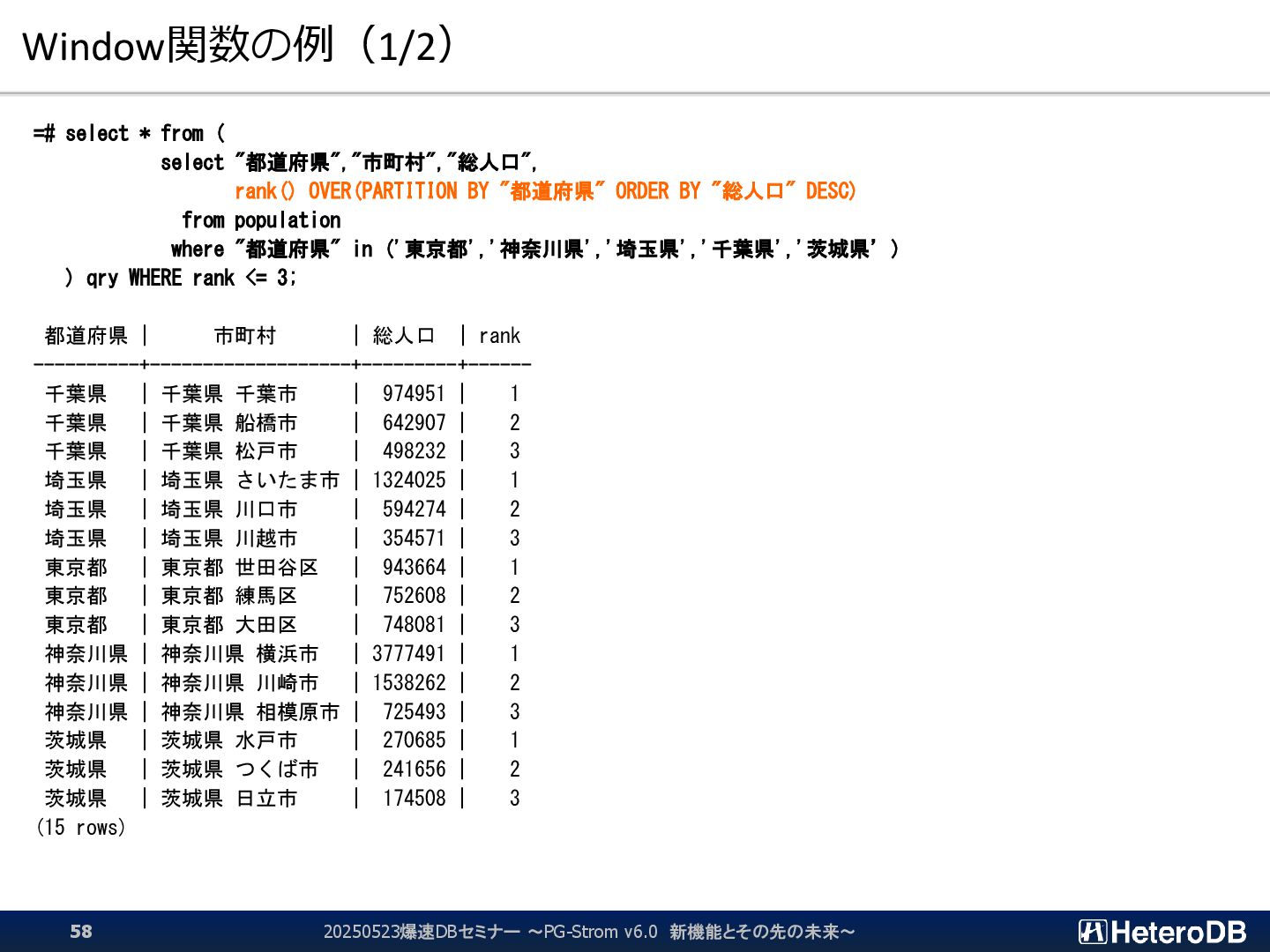Click population value 642907
The width and height of the screenshot is (1270, 952).
(x=414, y=423)
